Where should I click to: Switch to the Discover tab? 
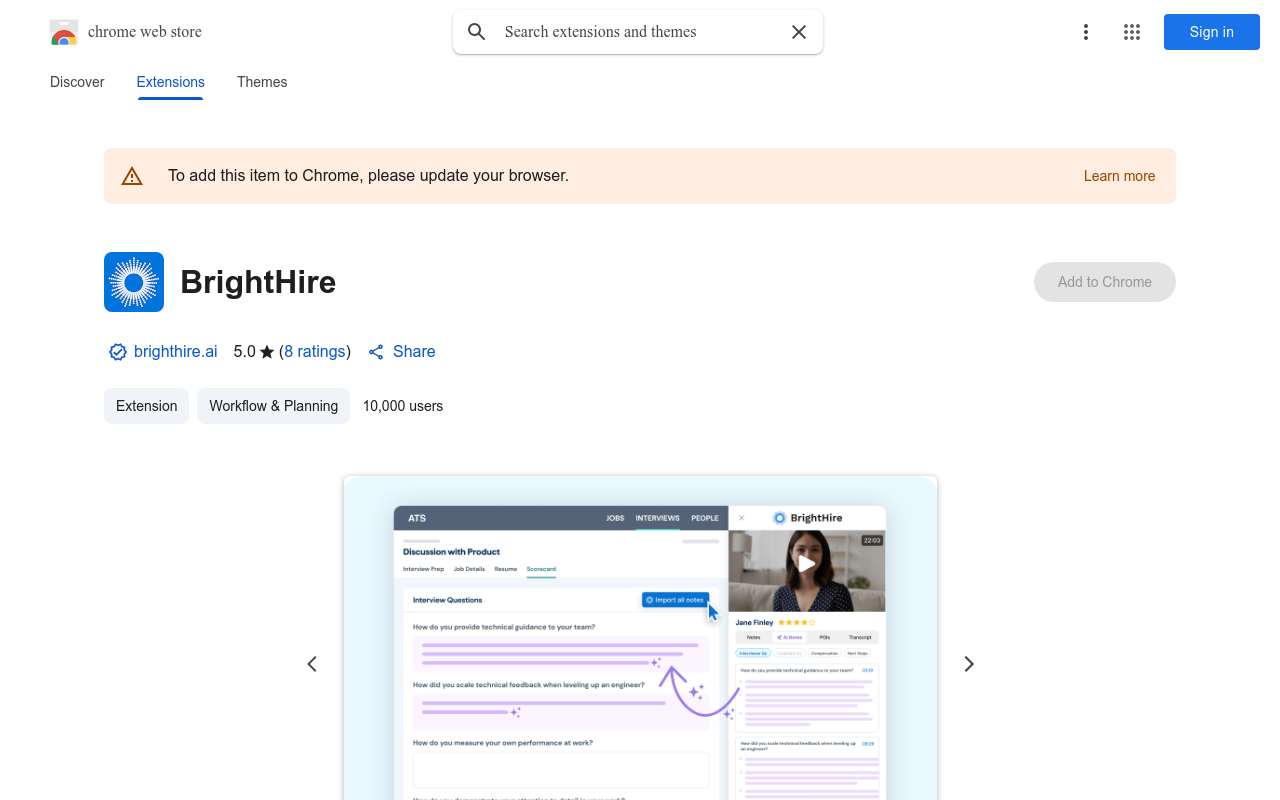point(77,82)
